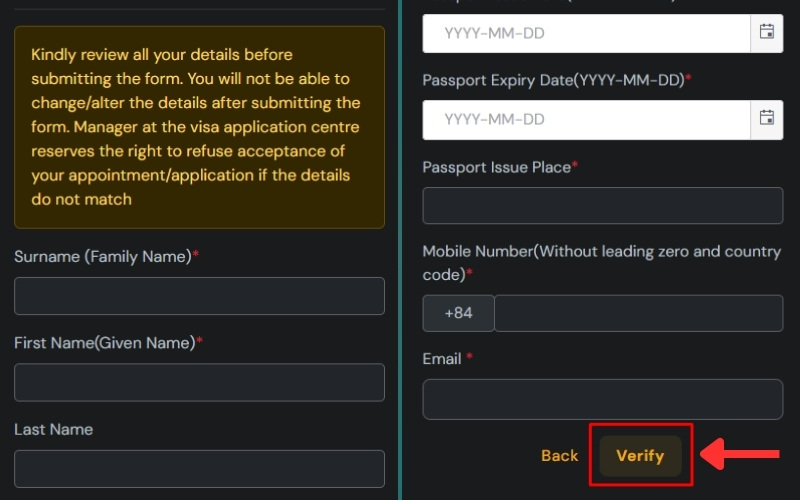Click the Passport Issue Place label

click(x=496, y=167)
